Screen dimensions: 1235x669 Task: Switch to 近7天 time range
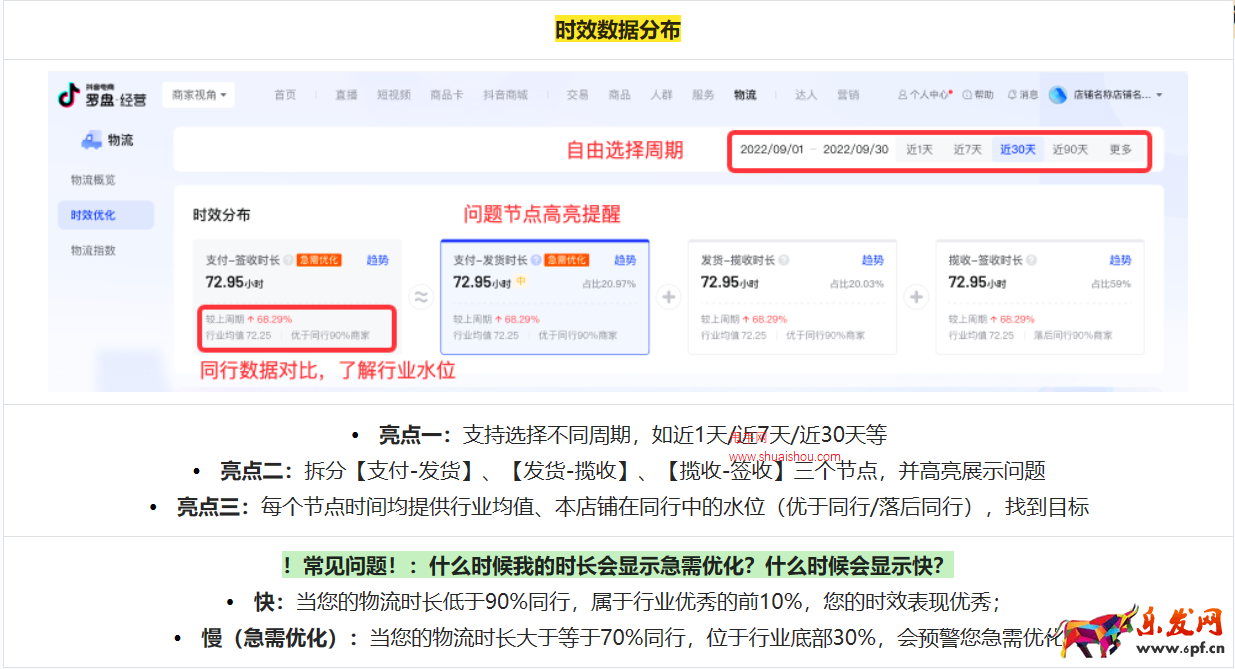tap(967, 148)
